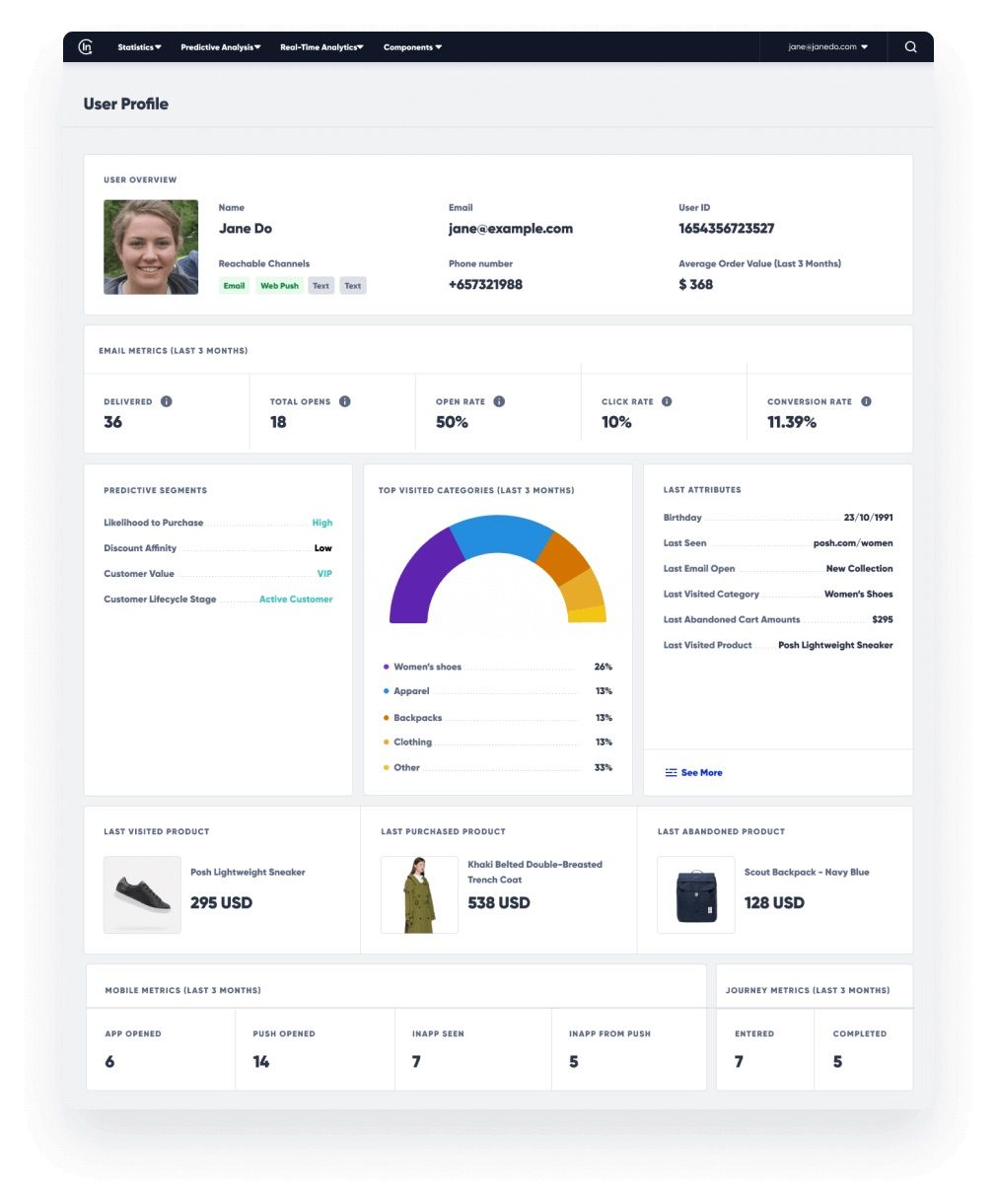Show info for the Delivered metric

(166, 401)
